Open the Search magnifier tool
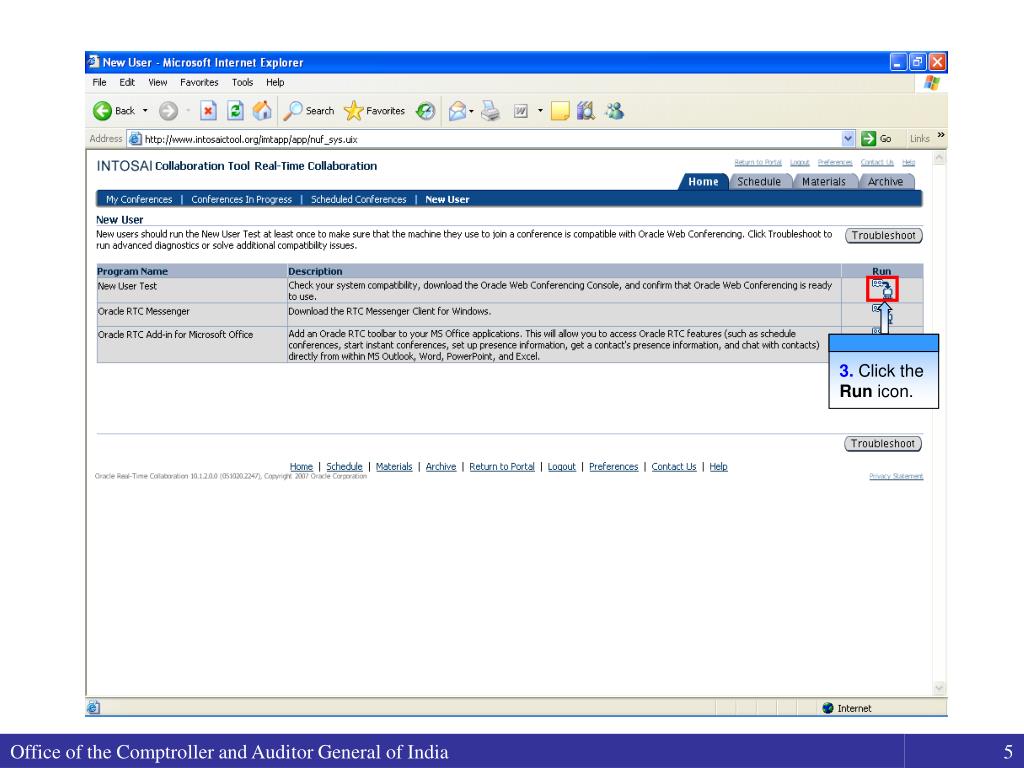This screenshot has width=1024, height=768. click(309, 111)
